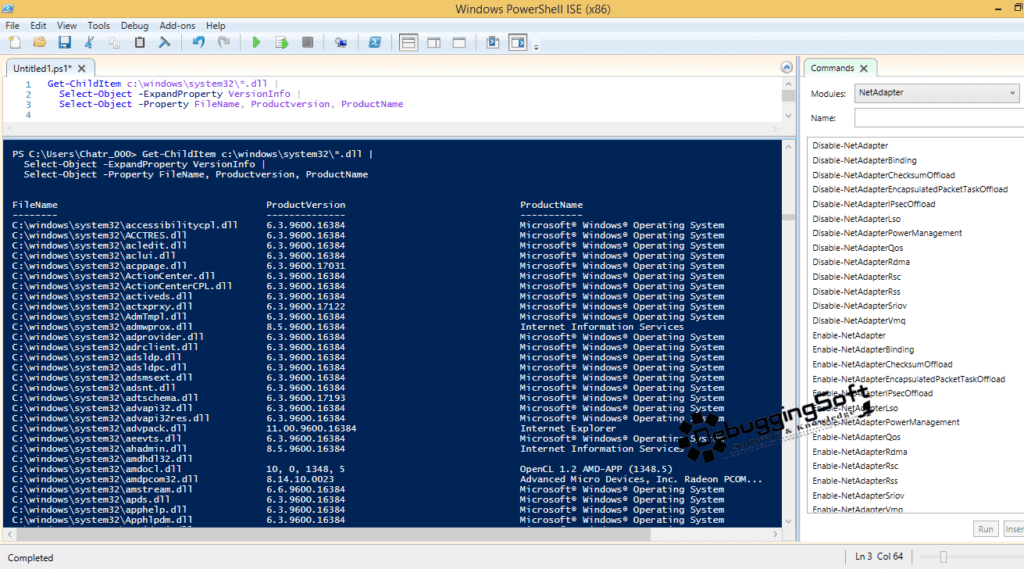Save the current script

[64, 42]
